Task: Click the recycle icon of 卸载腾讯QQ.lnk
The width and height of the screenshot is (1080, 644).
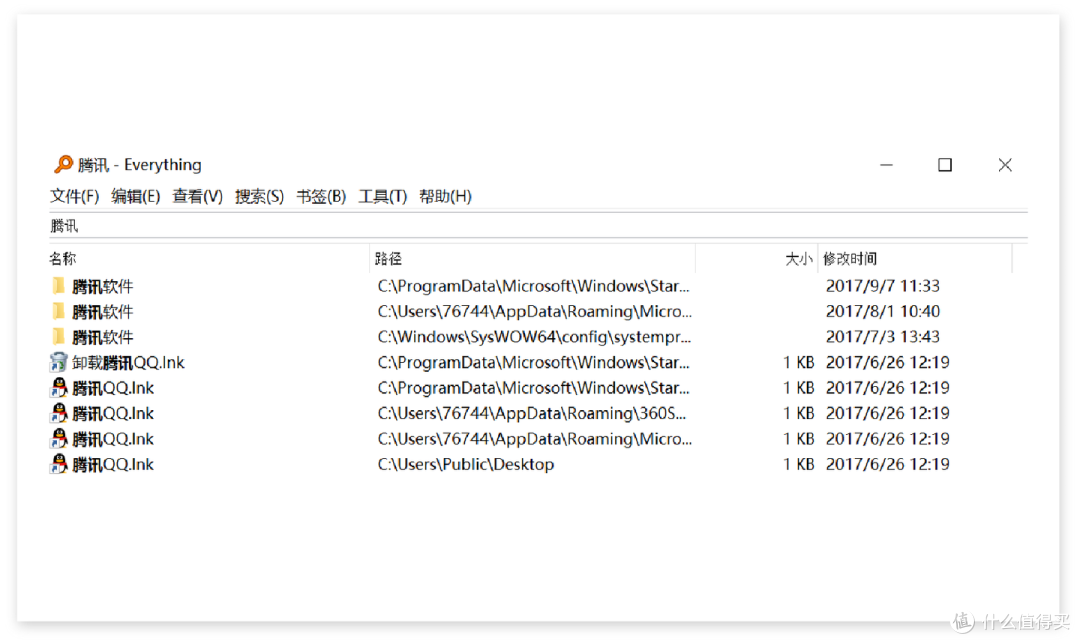Action: click(x=59, y=362)
